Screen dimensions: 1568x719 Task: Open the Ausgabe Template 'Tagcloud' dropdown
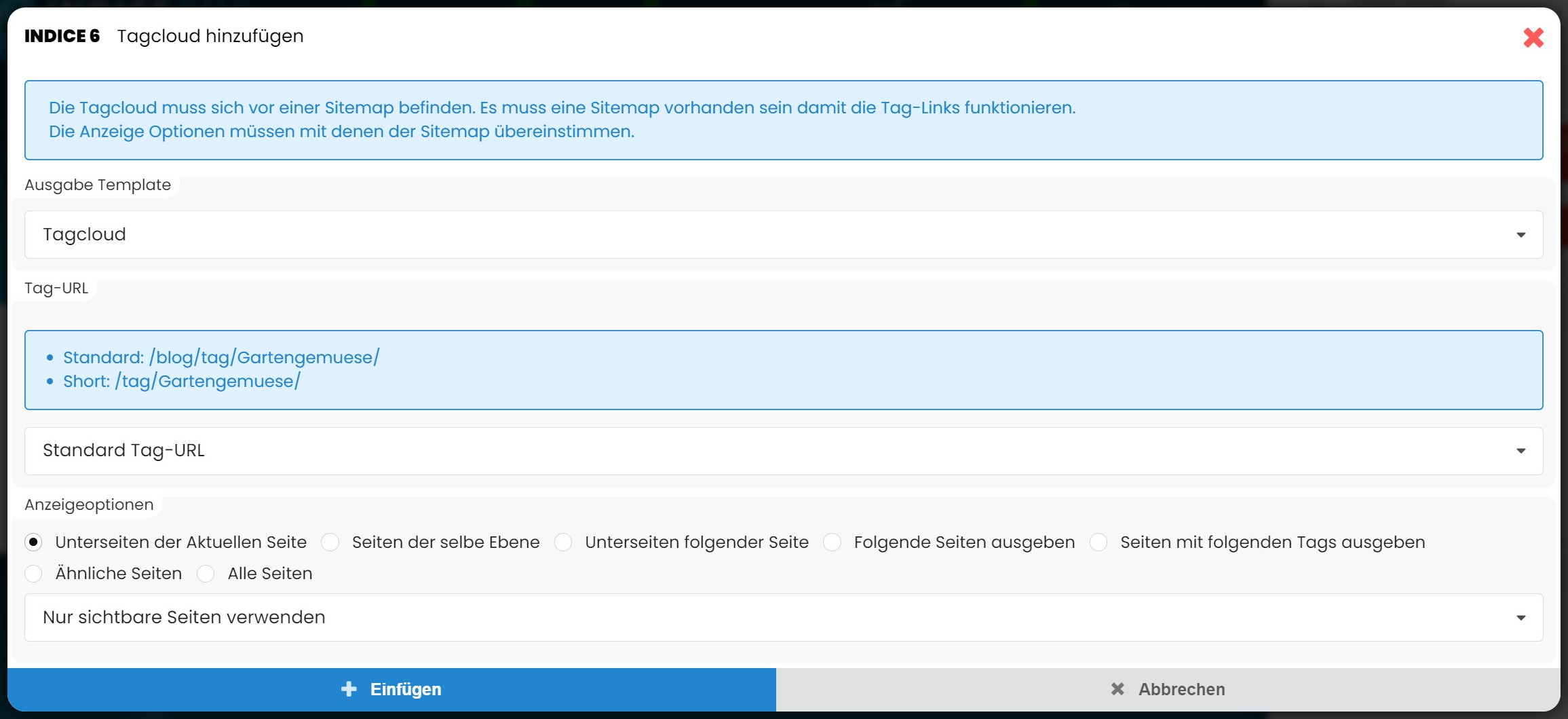(783, 234)
